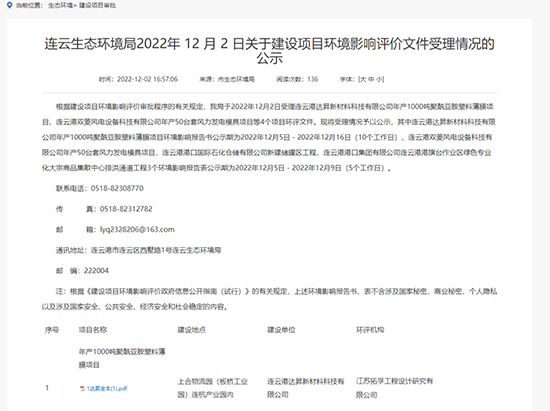Click the read count value 136
This screenshot has height=411, width=550.
pos(313,79)
